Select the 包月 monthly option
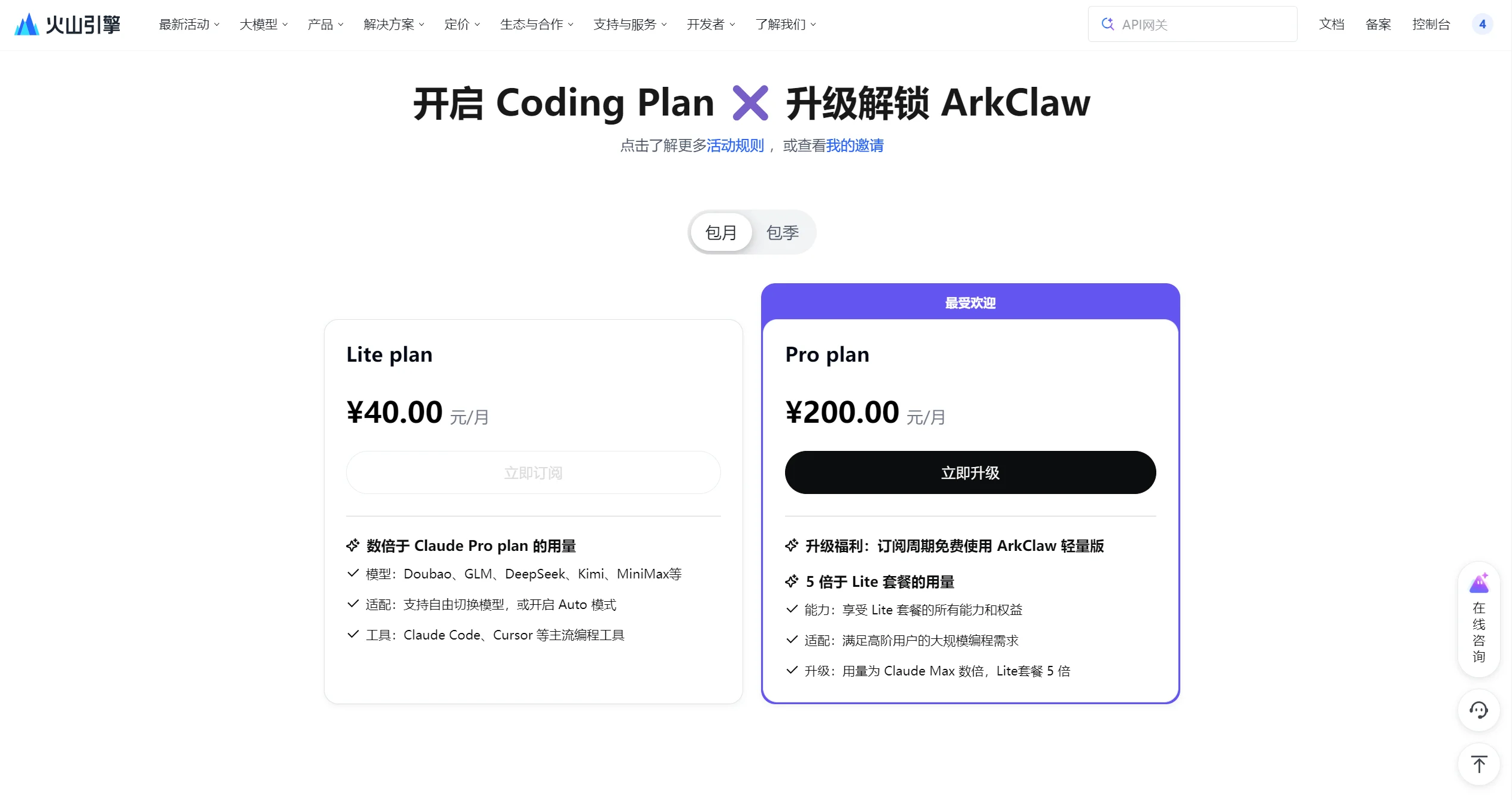 (722, 232)
